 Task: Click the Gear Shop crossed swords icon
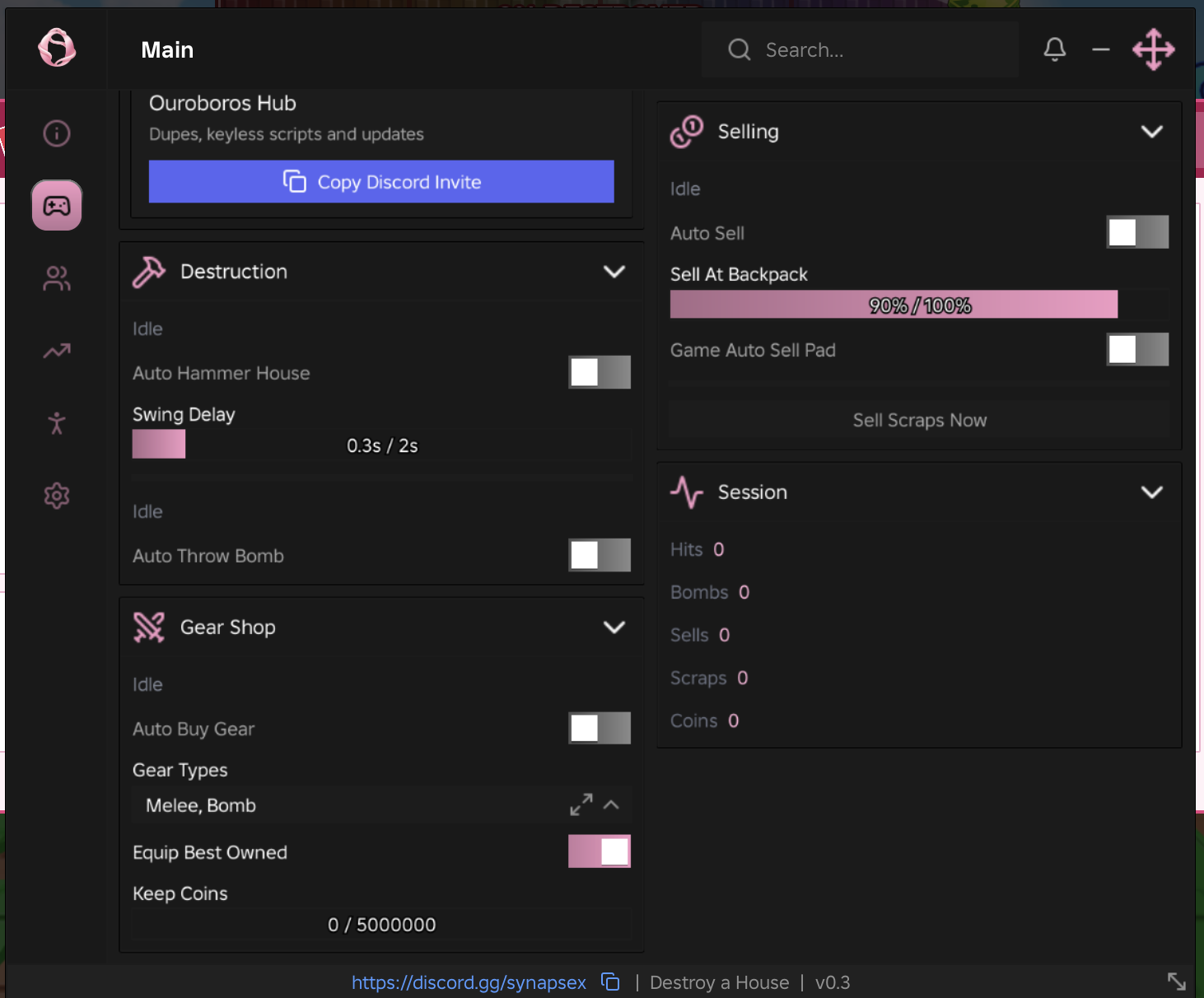coord(149,627)
